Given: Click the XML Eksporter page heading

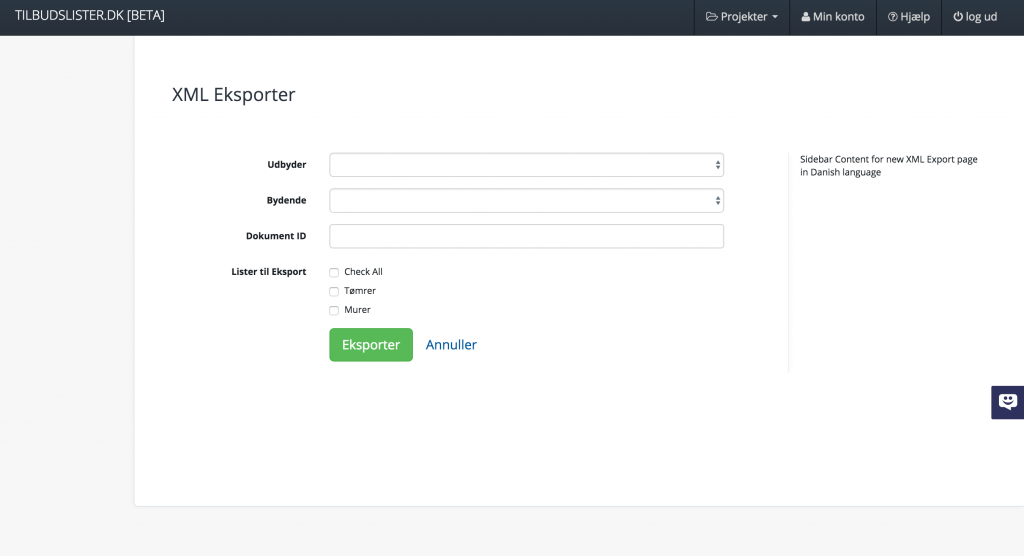Looking at the screenshot, I should (x=233, y=95).
